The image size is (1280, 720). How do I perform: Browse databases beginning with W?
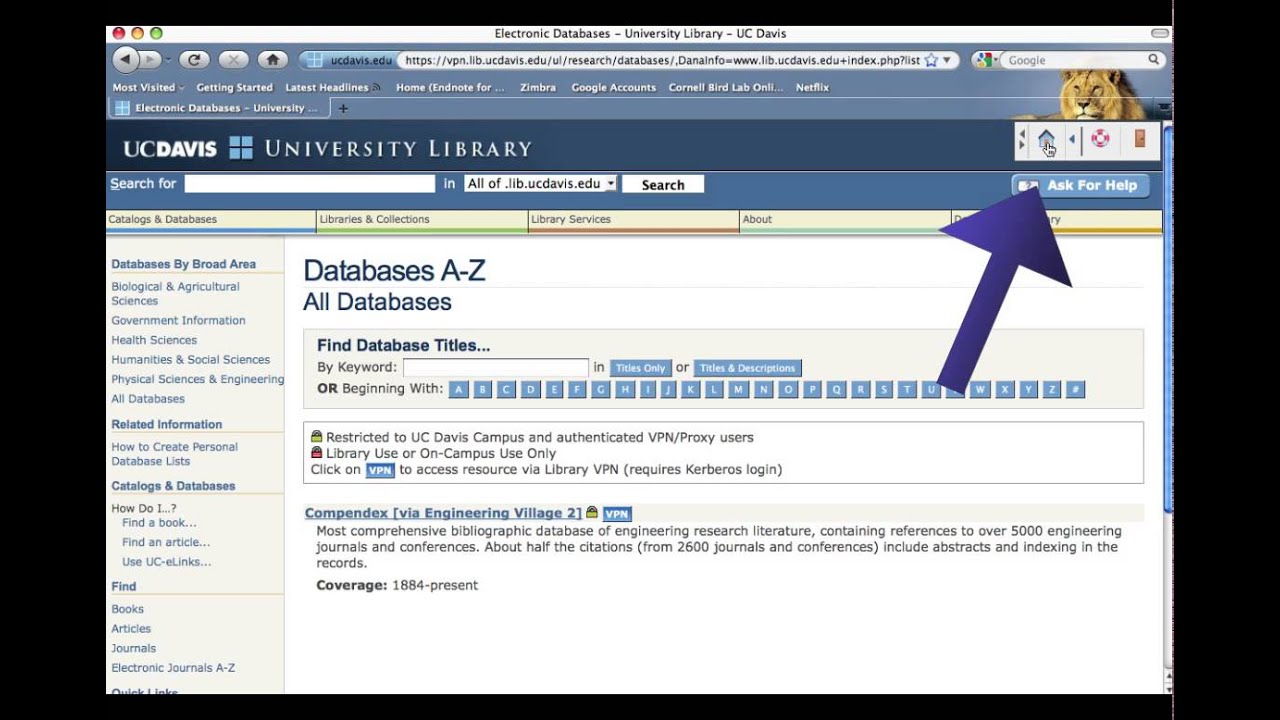pyautogui.click(x=980, y=390)
